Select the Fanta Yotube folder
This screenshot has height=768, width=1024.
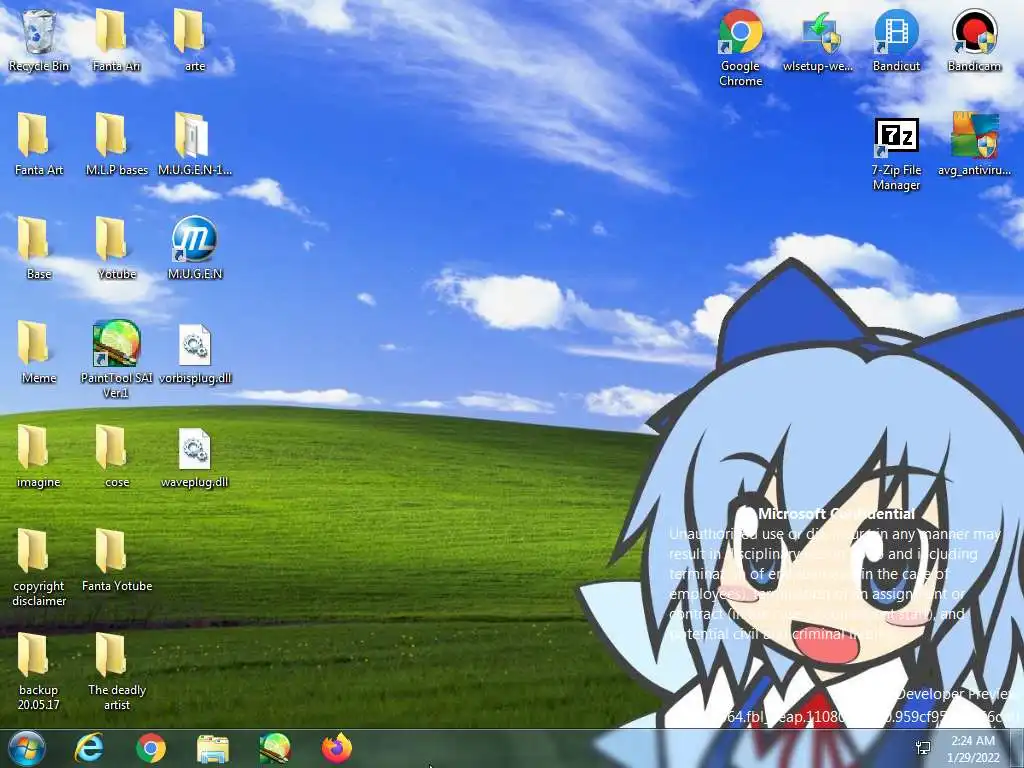116,560
